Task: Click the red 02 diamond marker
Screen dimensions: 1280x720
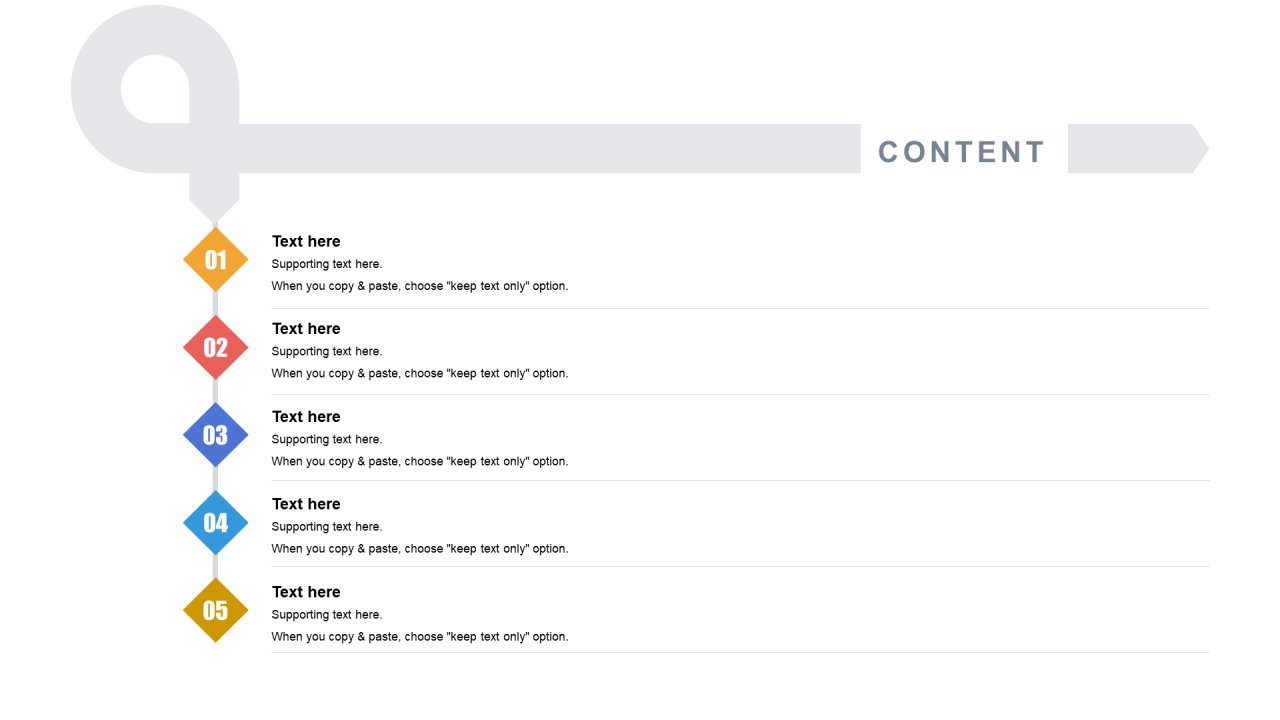Action: [215, 347]
